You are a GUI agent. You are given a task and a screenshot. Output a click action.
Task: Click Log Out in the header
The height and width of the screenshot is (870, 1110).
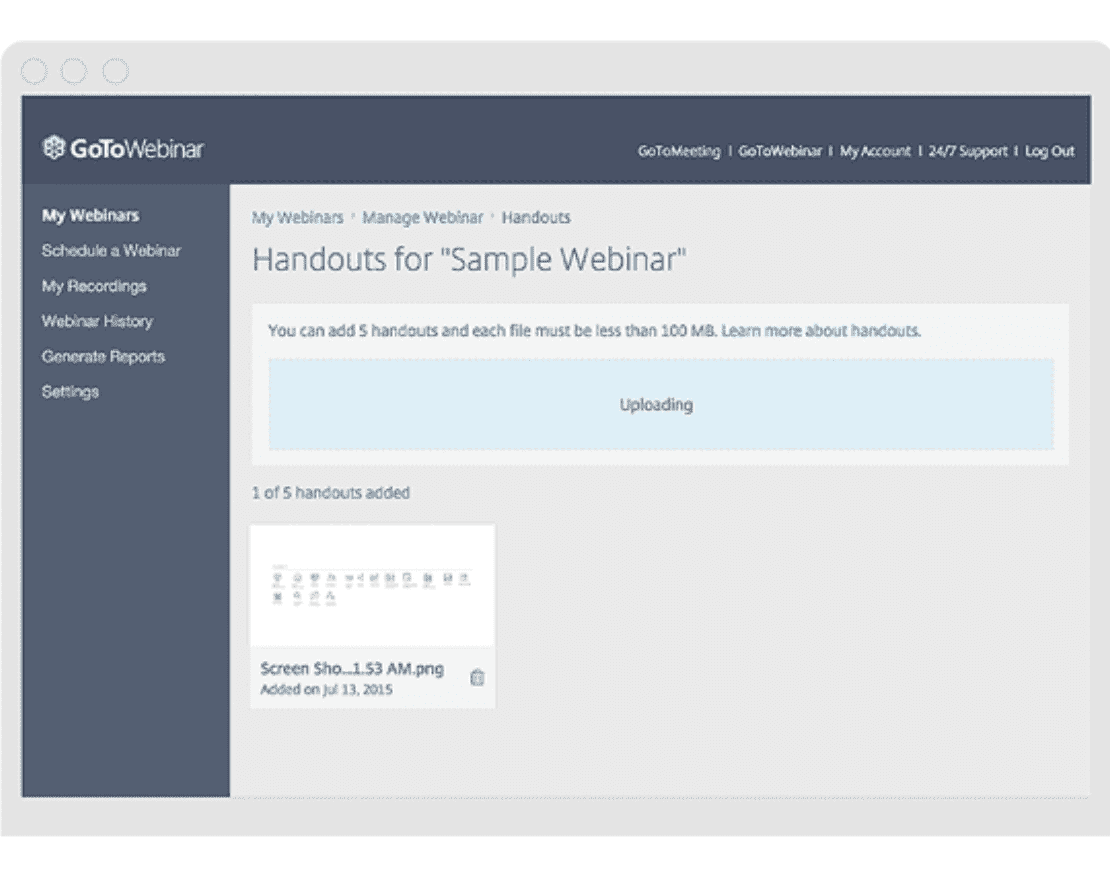1049,152
